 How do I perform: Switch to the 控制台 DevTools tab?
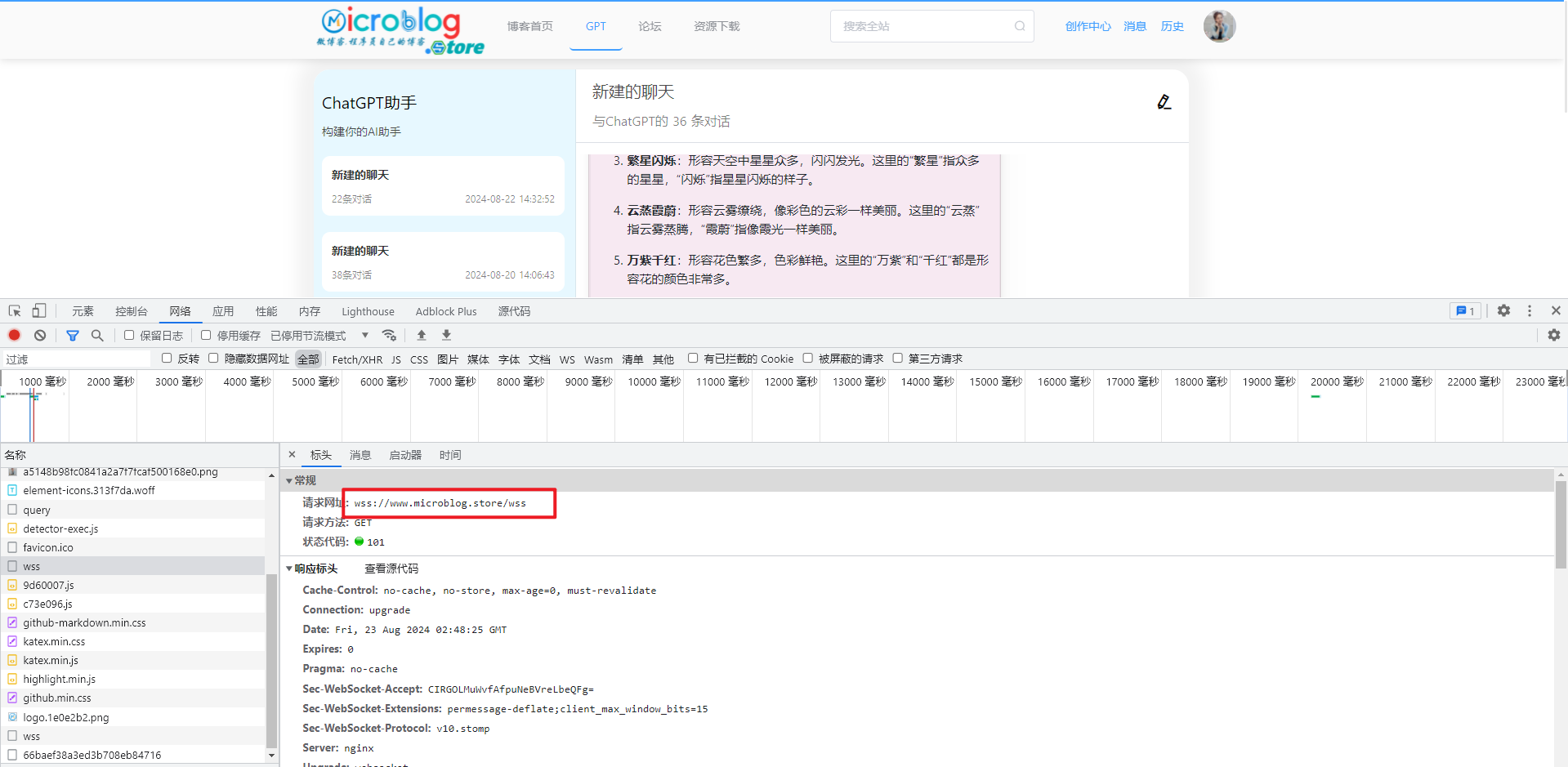tap(132, 311)
